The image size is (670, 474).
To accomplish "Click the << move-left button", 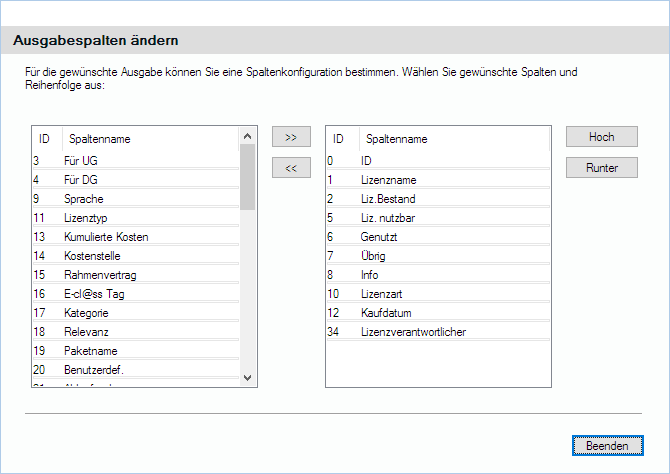I will click(x=291, y=168).
